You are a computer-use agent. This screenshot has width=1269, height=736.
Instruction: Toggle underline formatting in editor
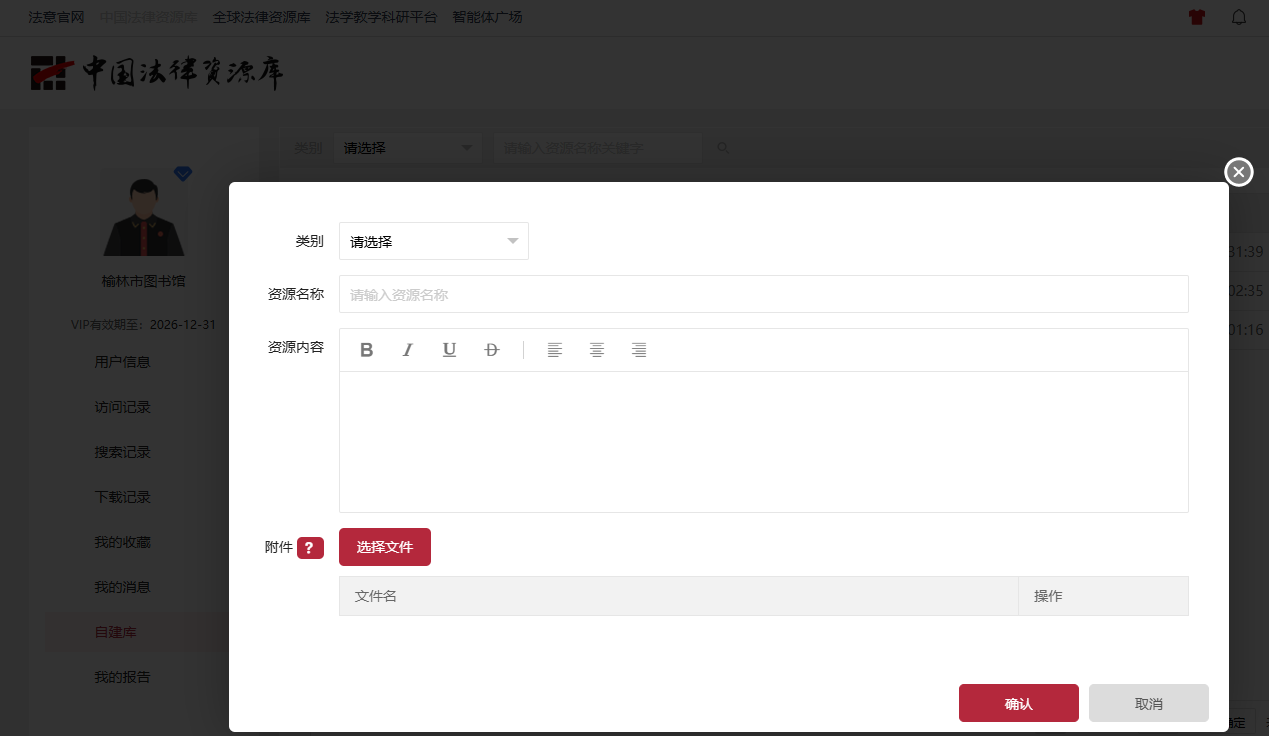(x=449, y=350)
